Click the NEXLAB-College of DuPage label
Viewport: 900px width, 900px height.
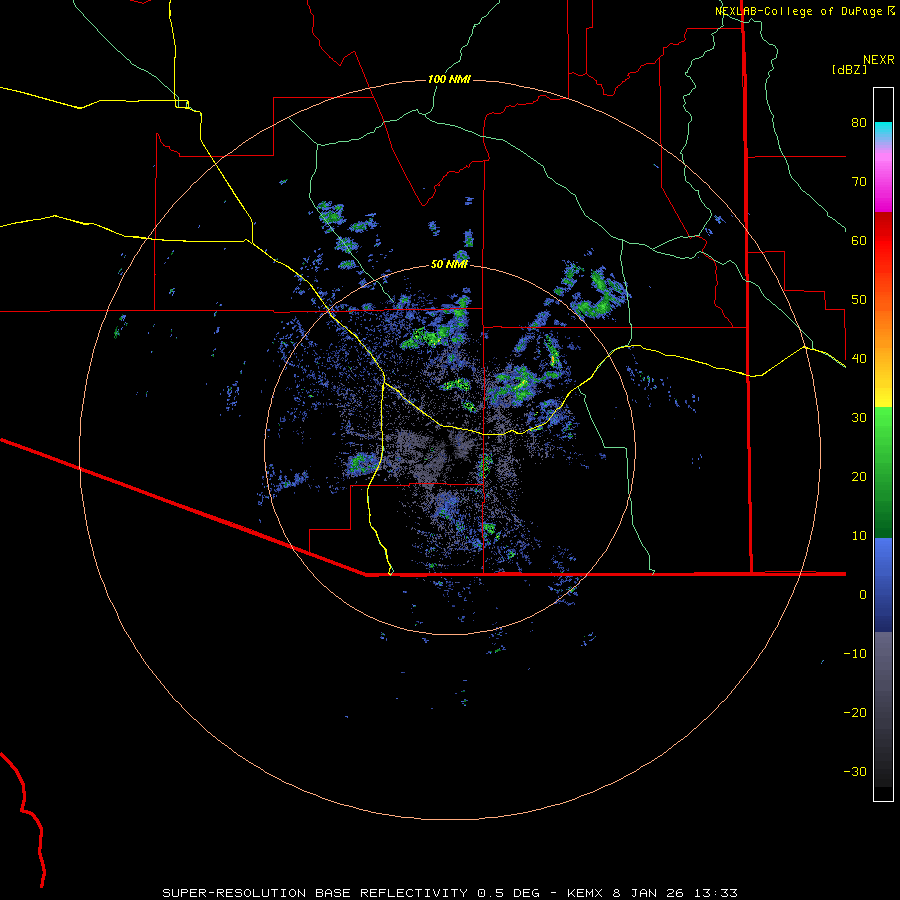pyautogui.click(x=799, y=11)
